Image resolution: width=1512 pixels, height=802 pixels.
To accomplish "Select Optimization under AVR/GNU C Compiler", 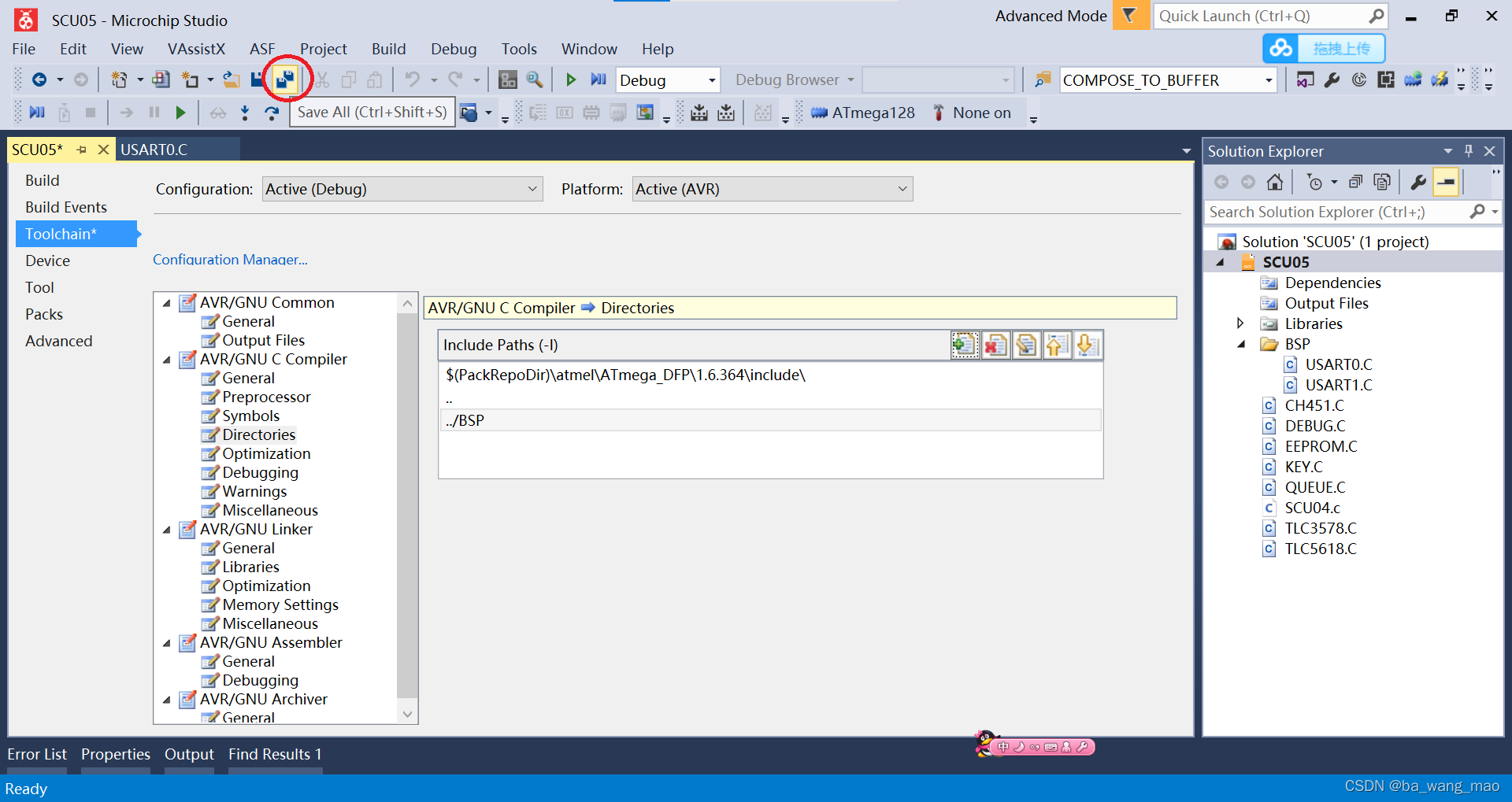I will [x=266, y=453].
